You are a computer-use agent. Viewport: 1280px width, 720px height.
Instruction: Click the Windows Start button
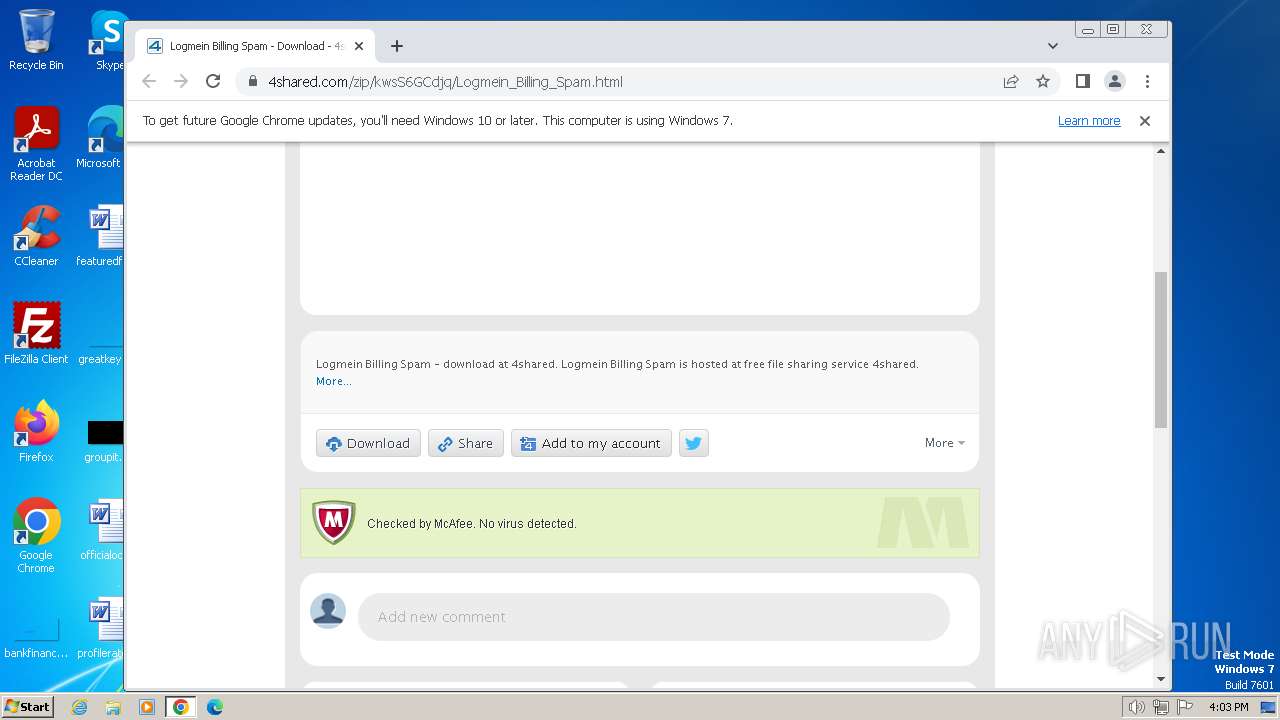coord(27,707)
